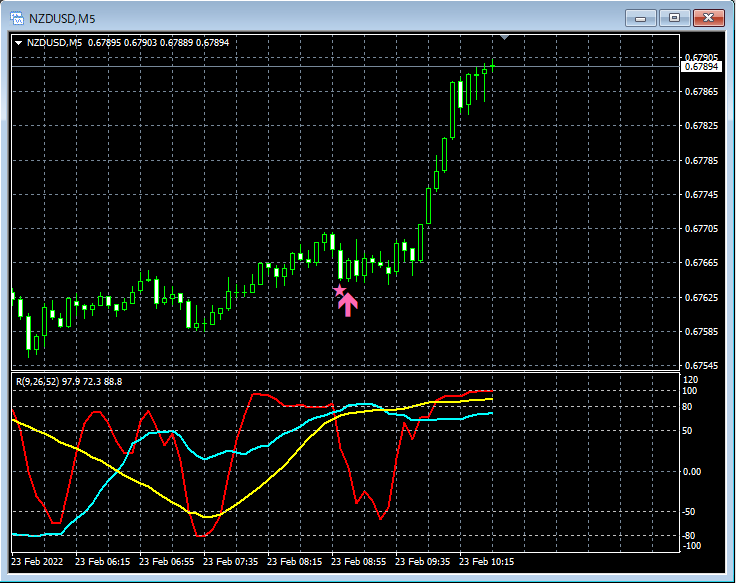This screenshot has width=737, height=583.
Task: Click the 0.67665 price scale label
Action: click(701, 263)
